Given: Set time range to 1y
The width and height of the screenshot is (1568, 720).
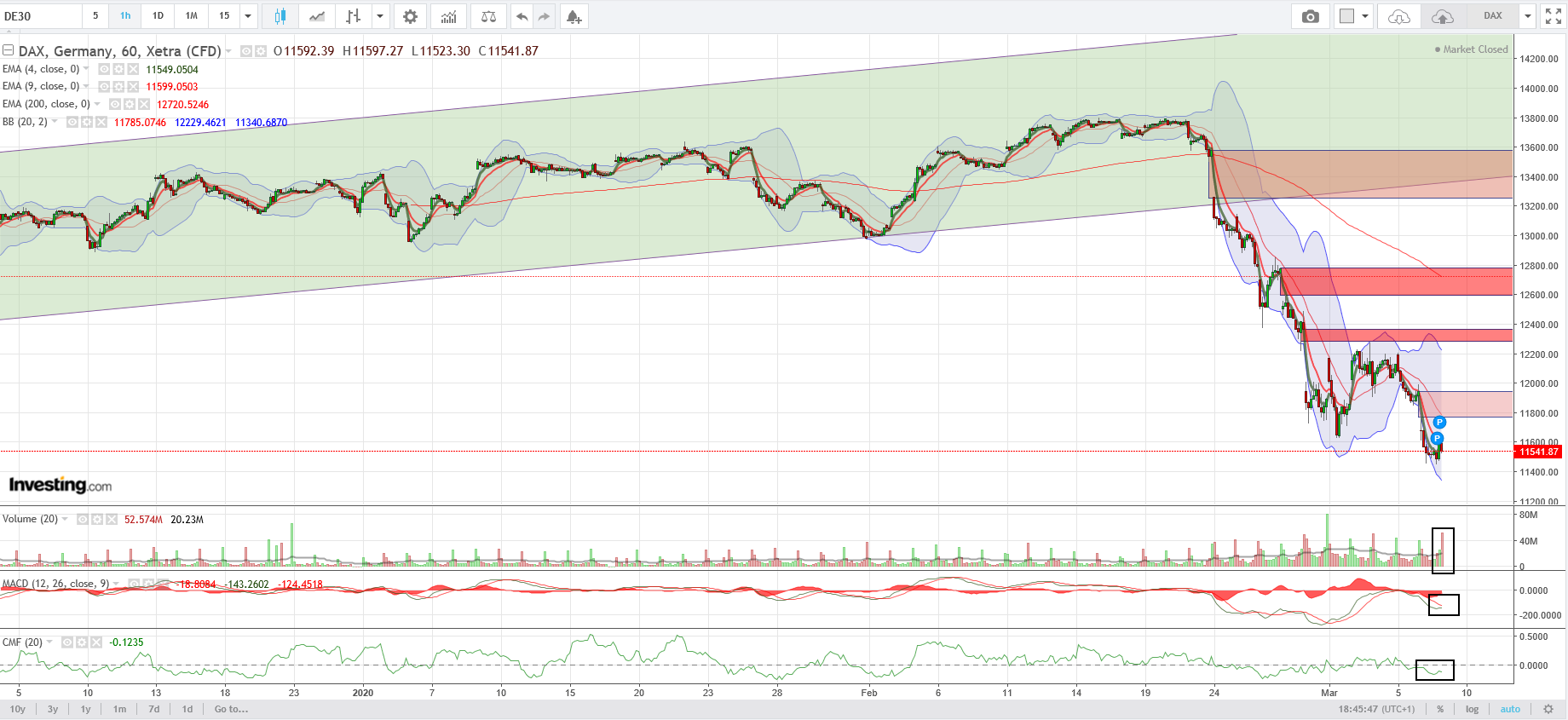Looking at the screenshot, I should [x=85, y=709].
